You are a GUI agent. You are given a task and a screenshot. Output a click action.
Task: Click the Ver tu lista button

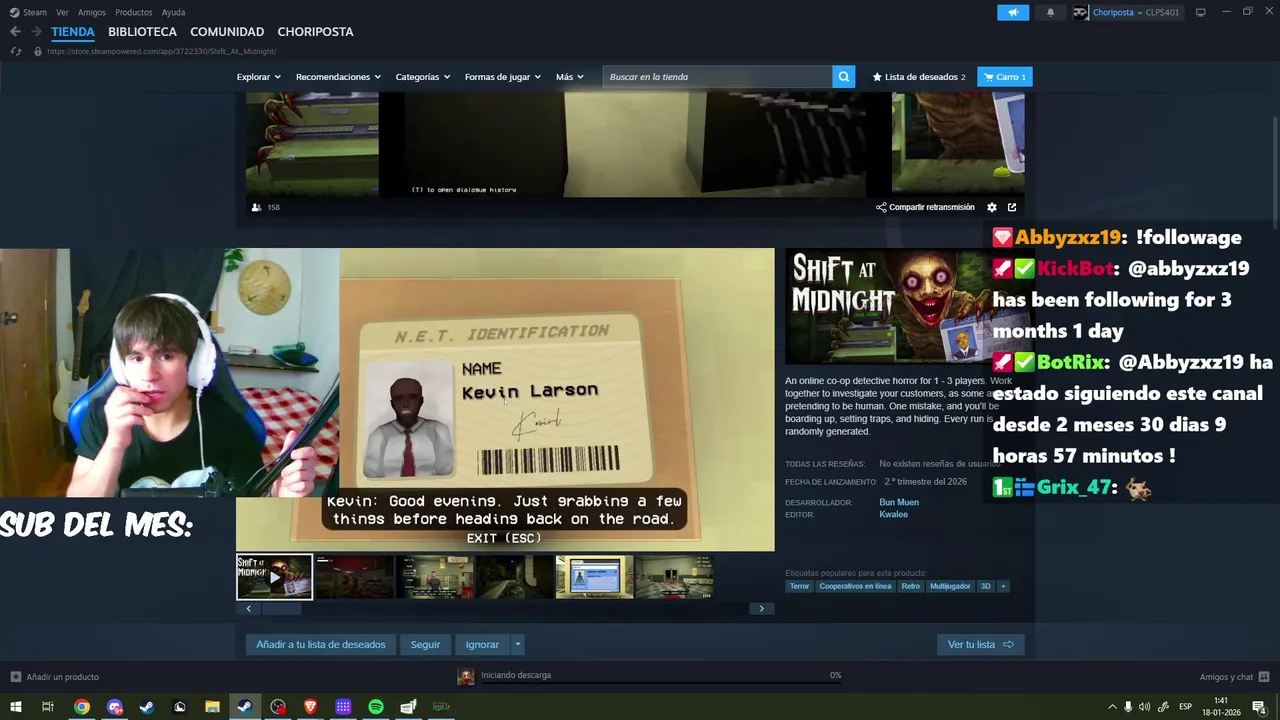tap(980, 645)
